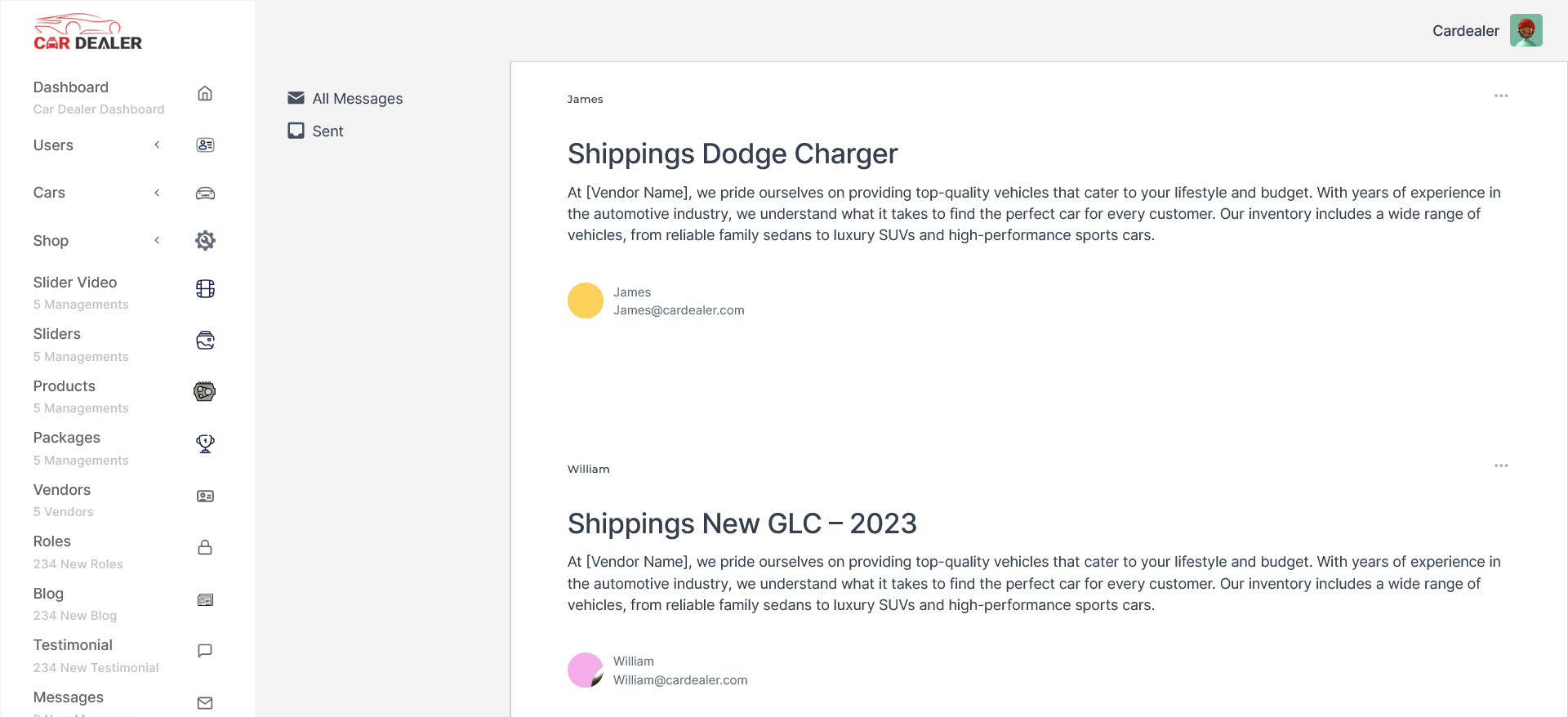Click James's yellow avatar circle
The width and height of the screenshot is (1568, 717).
586,301
